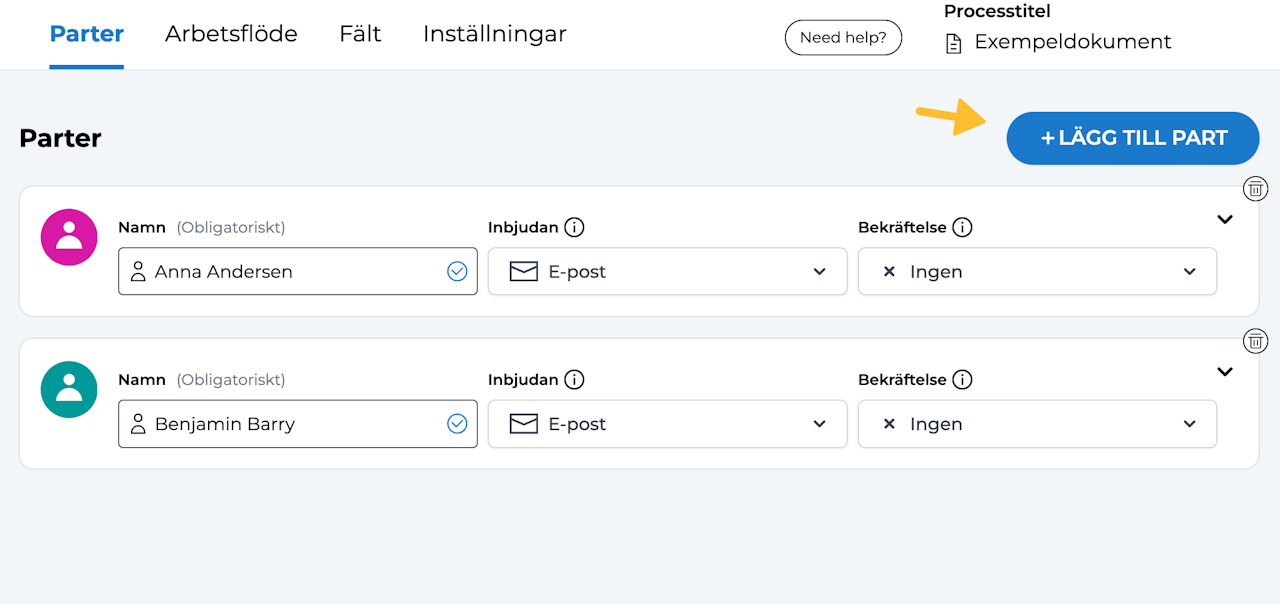Click Bekräftelse info icon in Anna's row

(x=962, y=227)
